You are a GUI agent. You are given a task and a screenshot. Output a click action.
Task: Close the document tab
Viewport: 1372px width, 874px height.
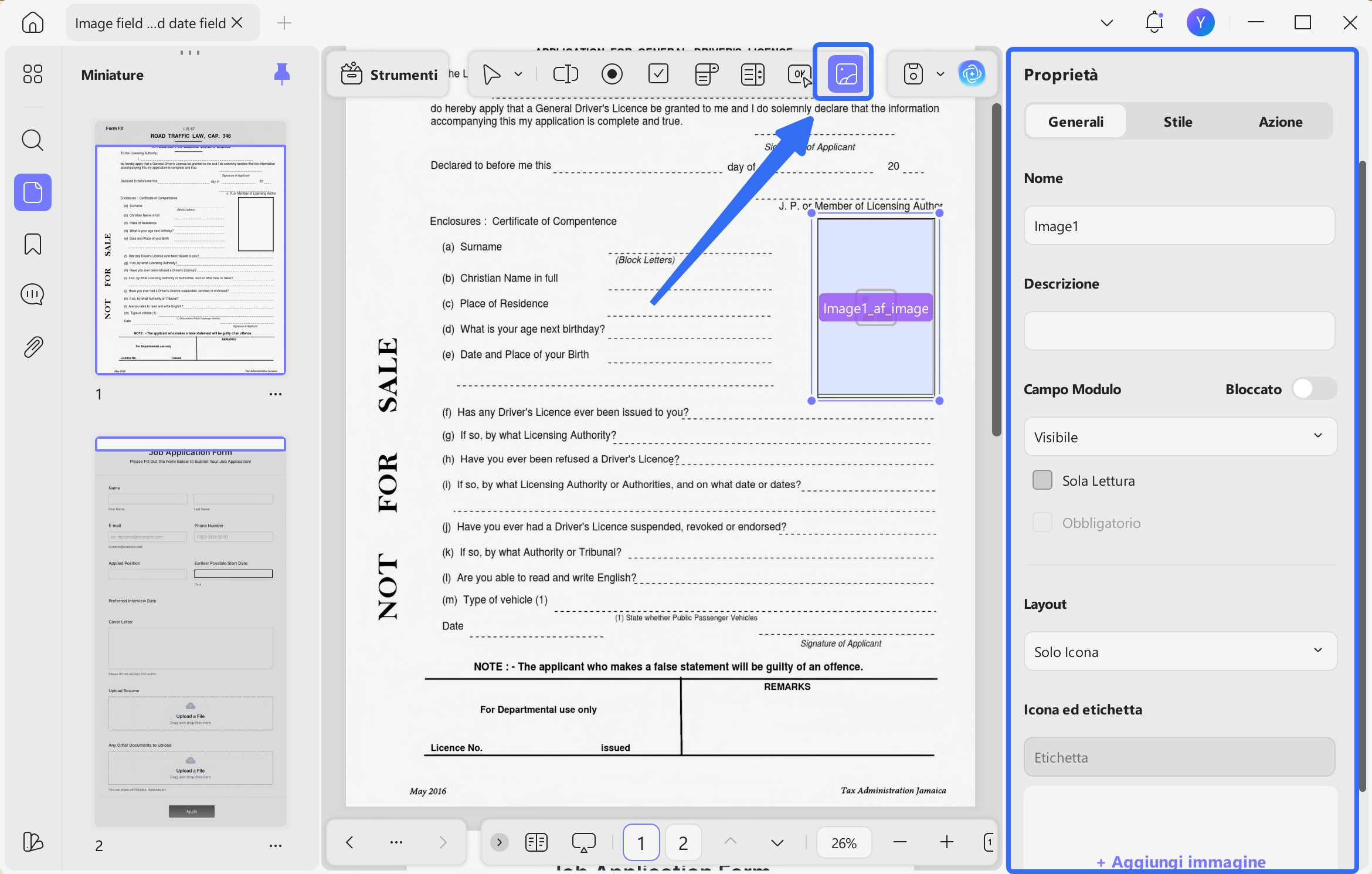(x=237, y=22)
